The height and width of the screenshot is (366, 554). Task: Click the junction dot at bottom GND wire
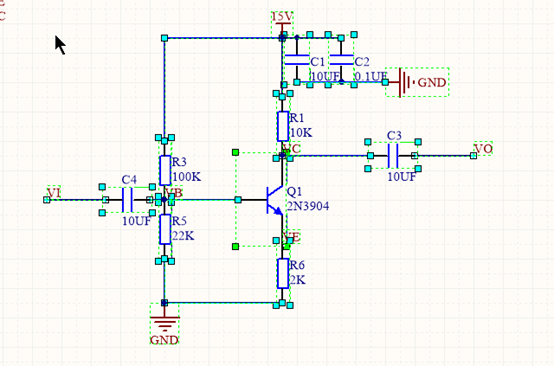click(x=164, y=303)
